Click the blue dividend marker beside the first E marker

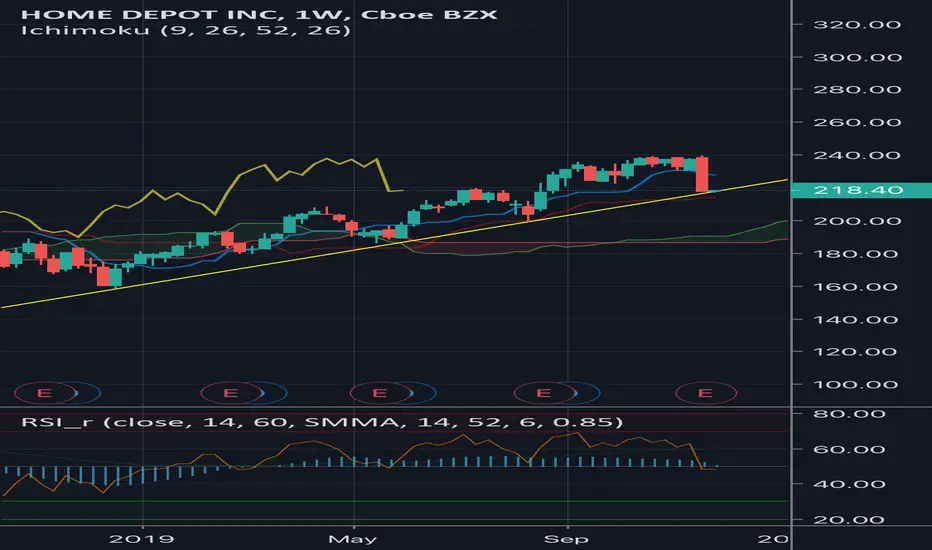[89, 393]
